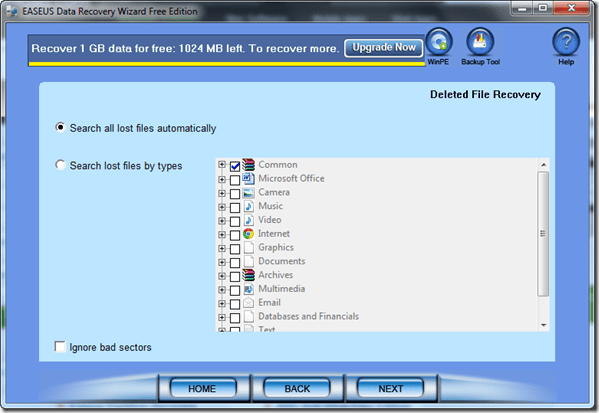The image size is (599, 413).
Task: Tick the Video checkbox
Action: (235, 221)
